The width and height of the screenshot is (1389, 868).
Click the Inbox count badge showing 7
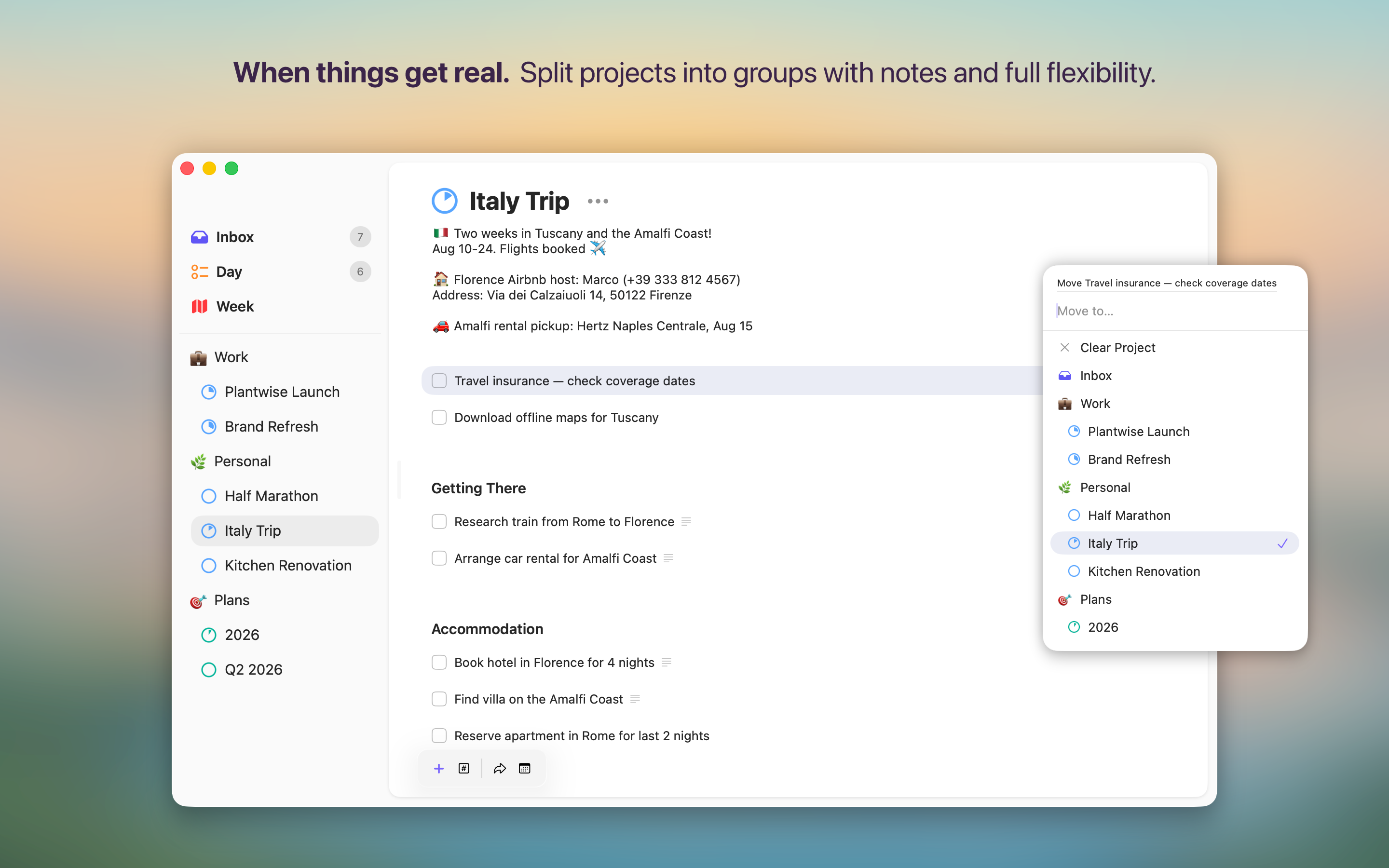(360, 237)
